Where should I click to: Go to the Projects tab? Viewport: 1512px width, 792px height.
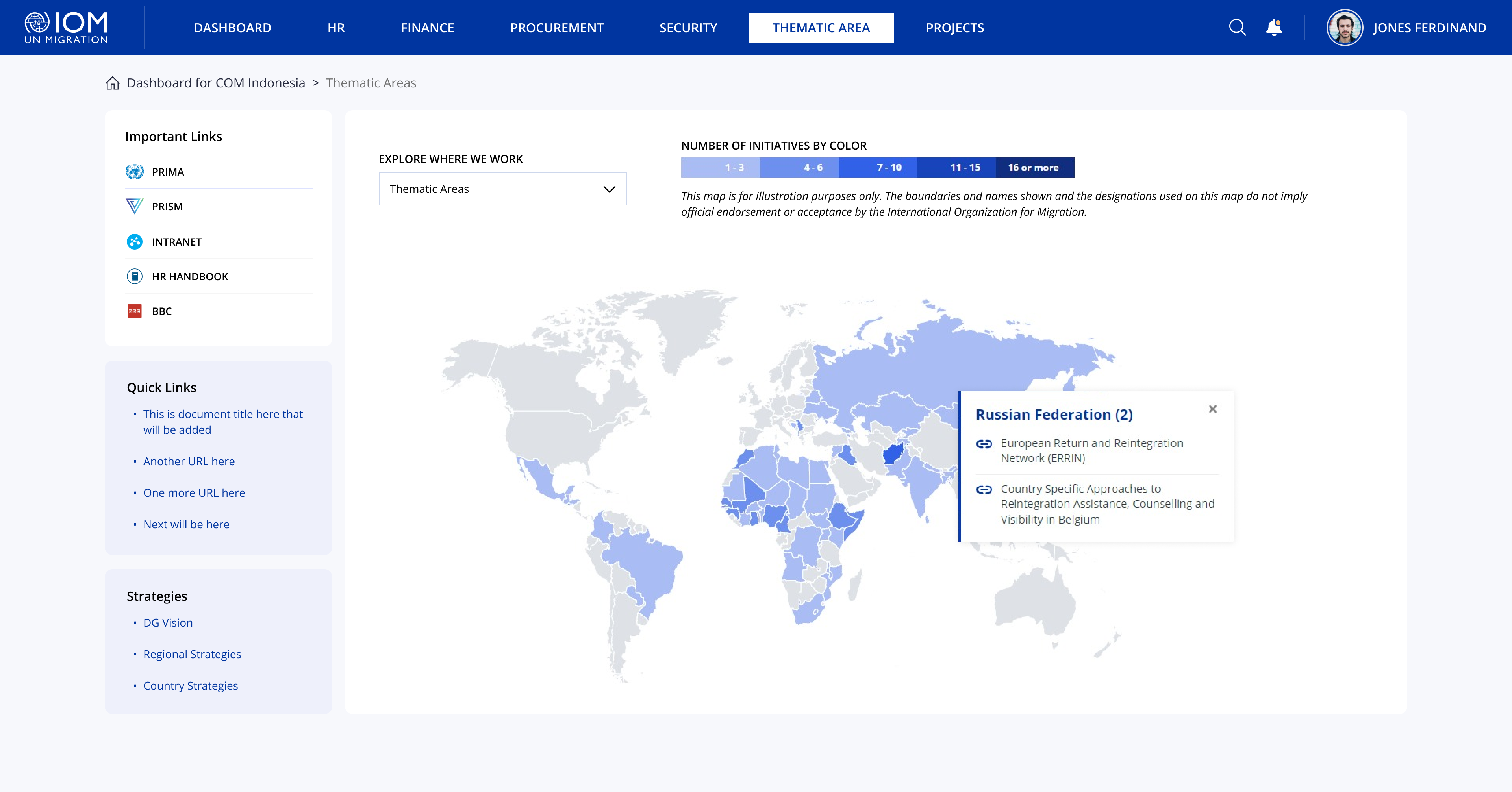pos(954,28)
